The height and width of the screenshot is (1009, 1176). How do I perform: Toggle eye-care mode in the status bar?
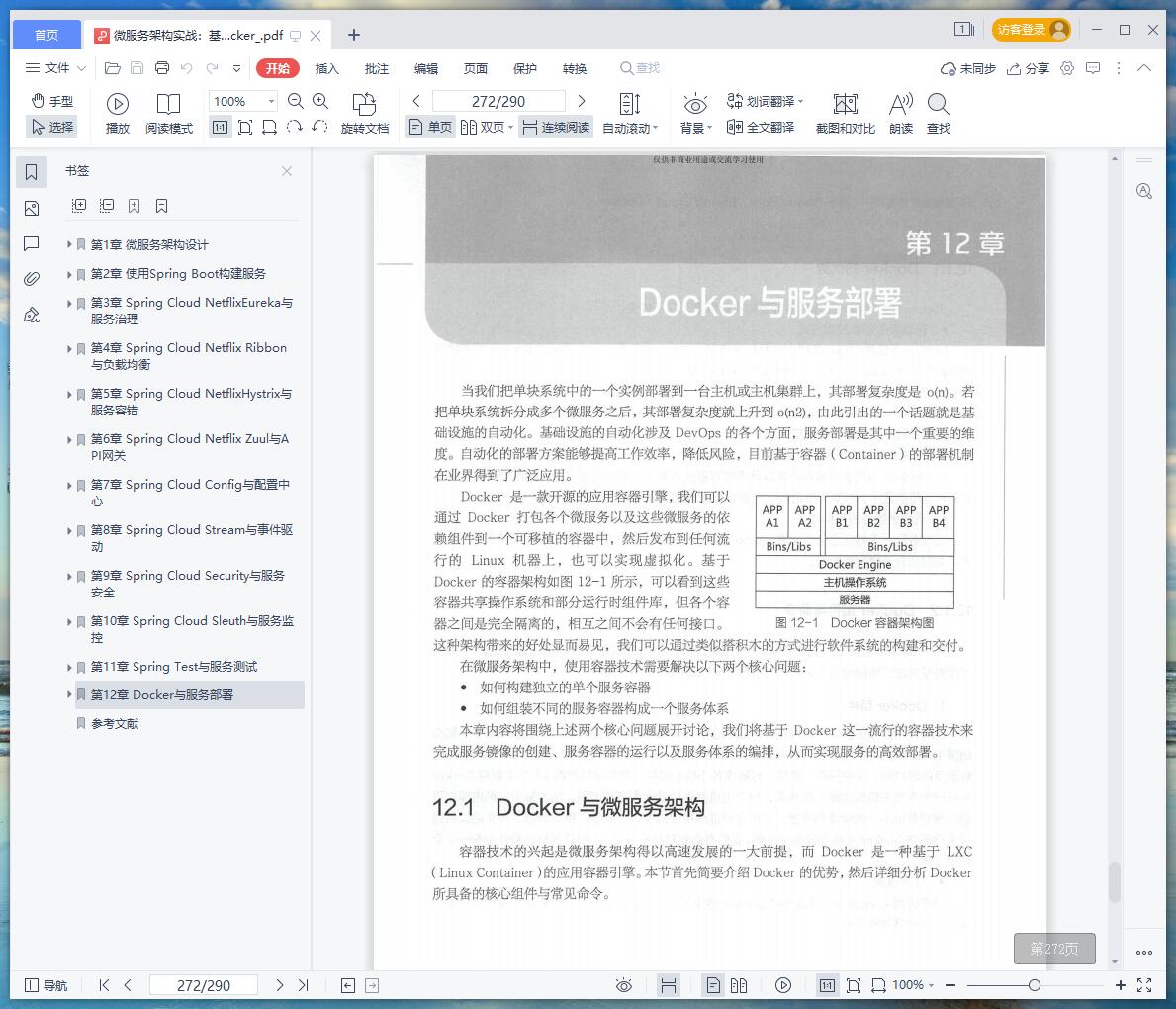[624, 985]
